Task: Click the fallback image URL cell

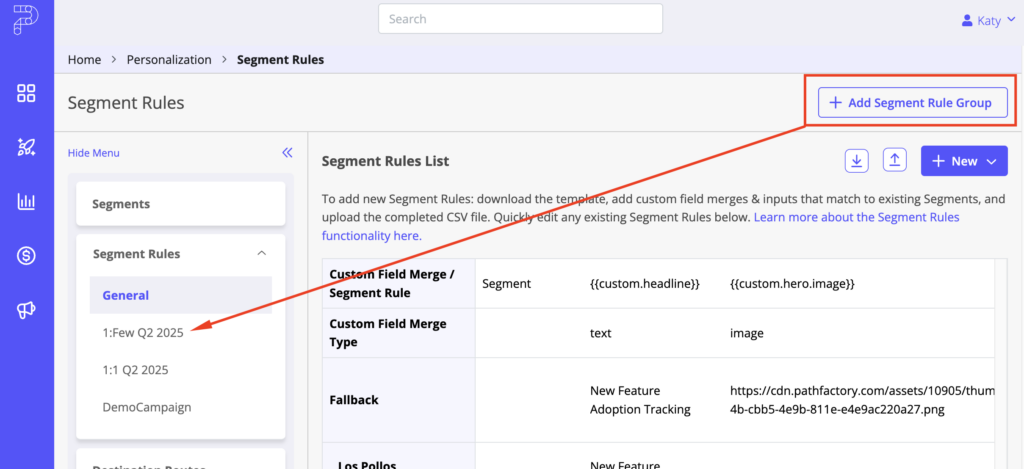Action: [x=862, y=400]
